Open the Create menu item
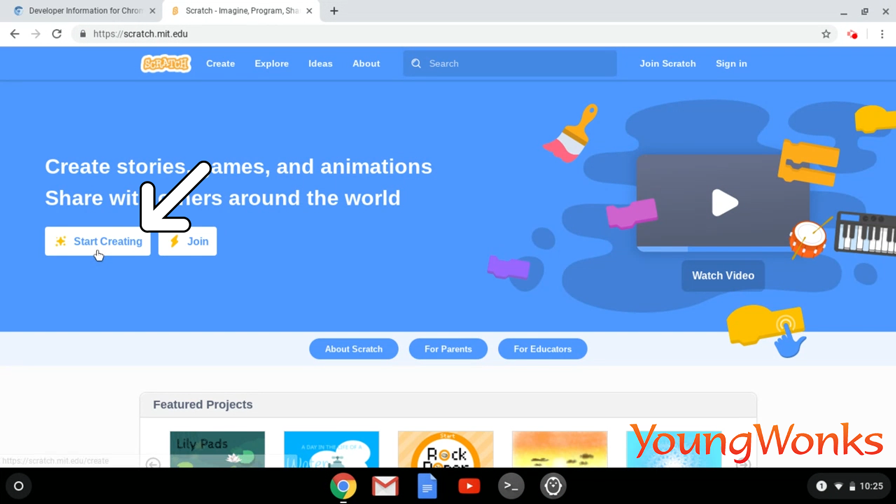This screenshot has height=504, width=896. tap(221, 63)
